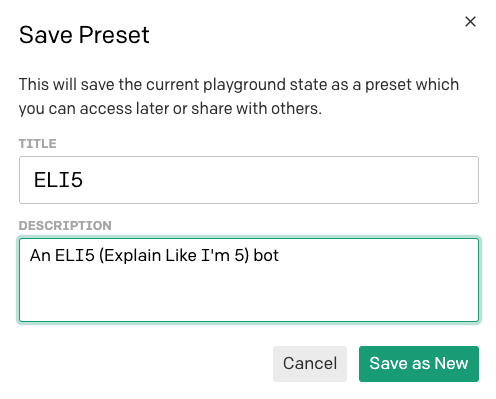The width and height of the screenshot is (496, 399).
Task: Click the DESCRIPTION field label
Action: click(x=65, y=226)
